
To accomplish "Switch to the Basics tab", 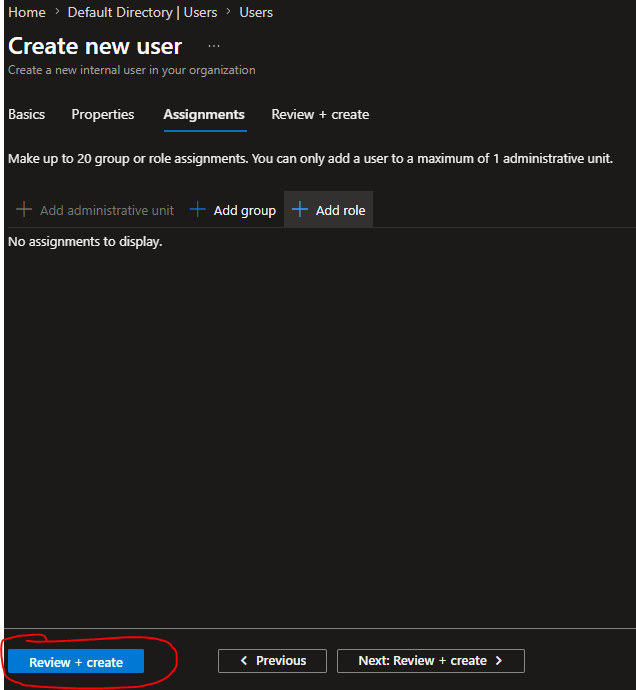I will pos(26,115).
